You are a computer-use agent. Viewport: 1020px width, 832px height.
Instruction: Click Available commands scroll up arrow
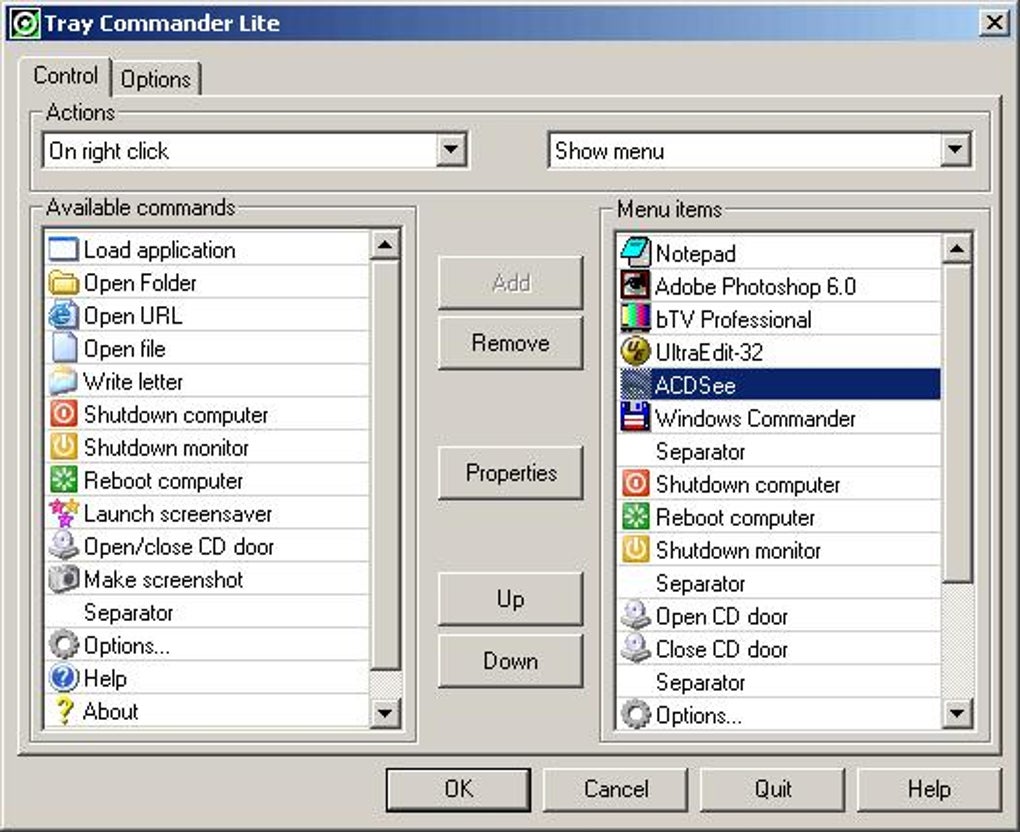pos(385,245)
